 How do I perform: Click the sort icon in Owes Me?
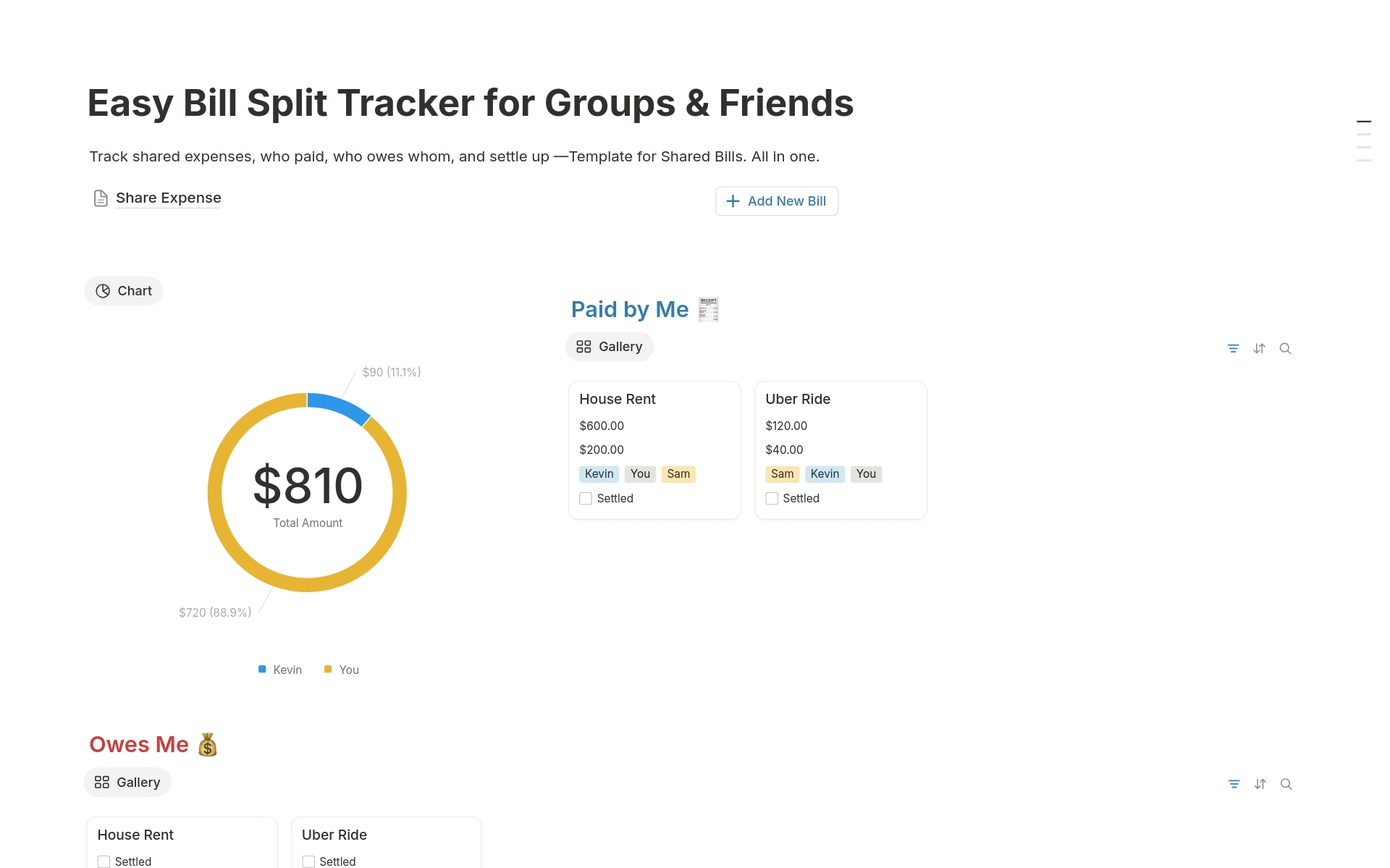pos(1260,784)
